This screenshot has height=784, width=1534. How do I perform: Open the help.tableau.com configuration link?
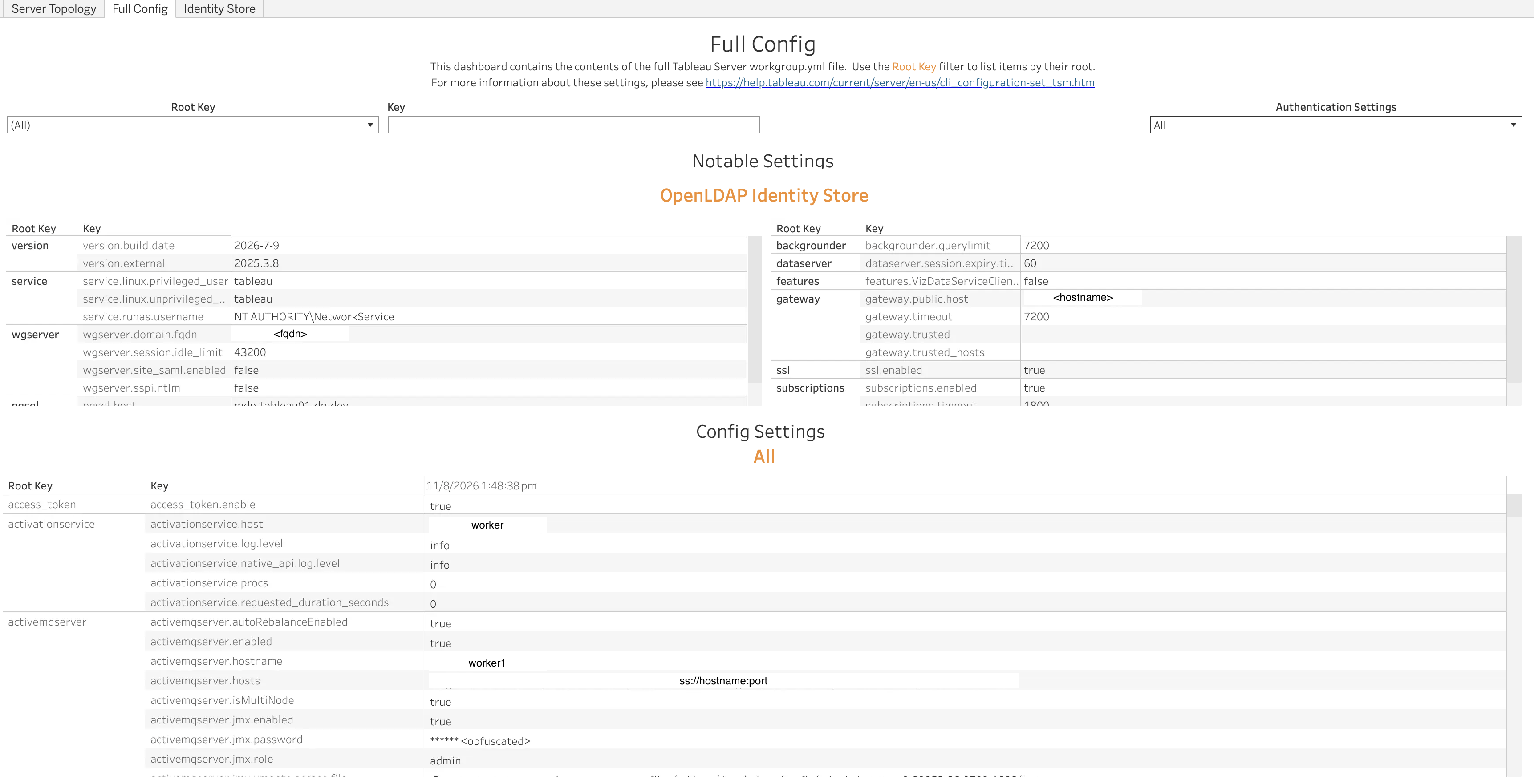click(x=900, y=83)
